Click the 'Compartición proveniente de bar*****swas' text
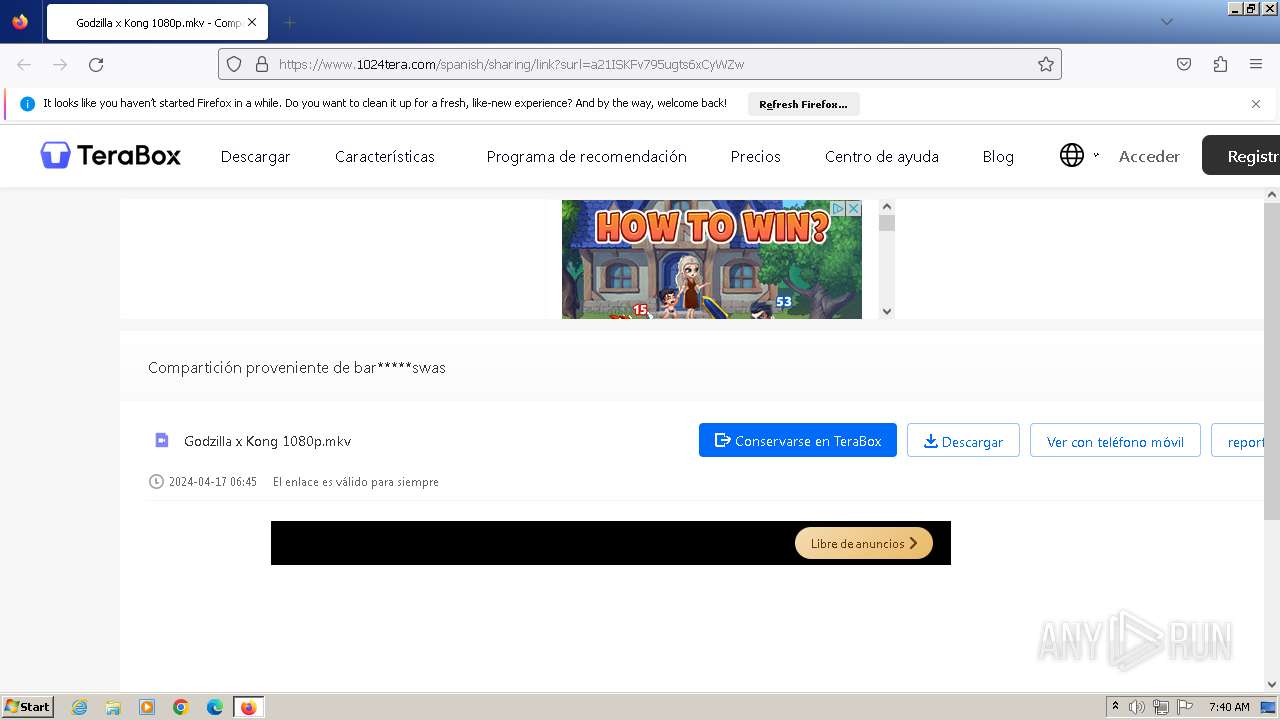1280x720 pixels. coord(297,367)
